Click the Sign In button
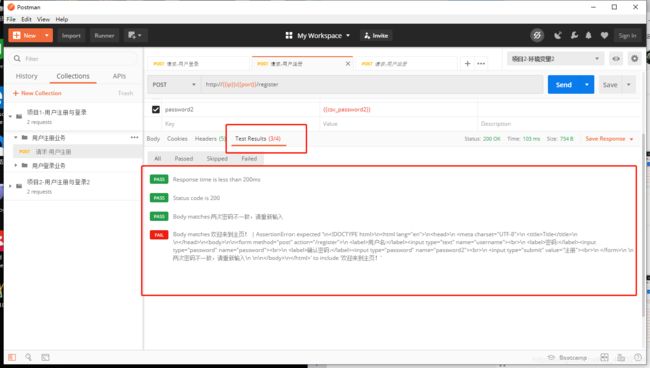The image size is (650, 368). point(627,36)
